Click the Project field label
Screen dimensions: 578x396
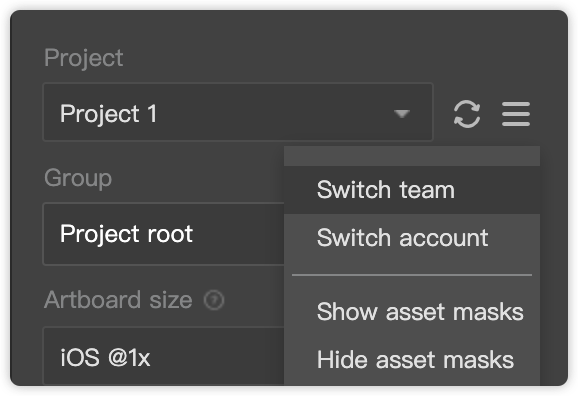coord(84,58)
